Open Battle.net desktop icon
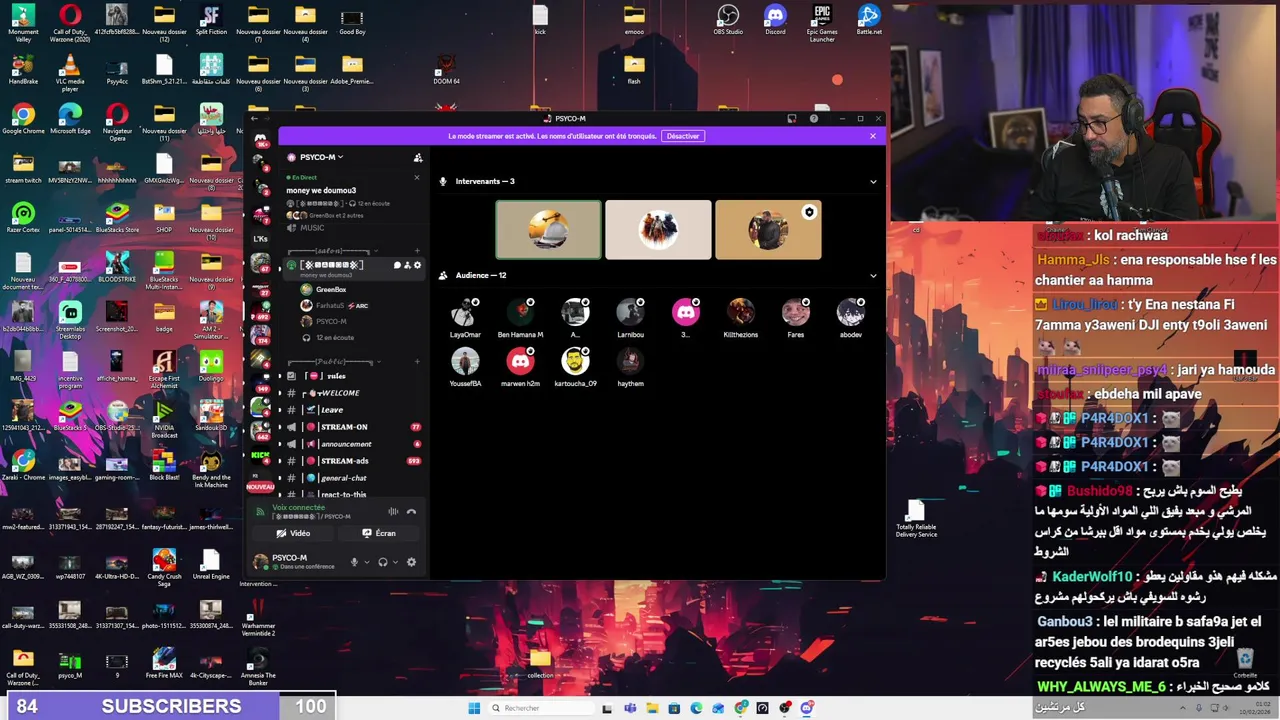Image resolution: width=1280 pixels, height=720 pixels. tap(869, 20)
